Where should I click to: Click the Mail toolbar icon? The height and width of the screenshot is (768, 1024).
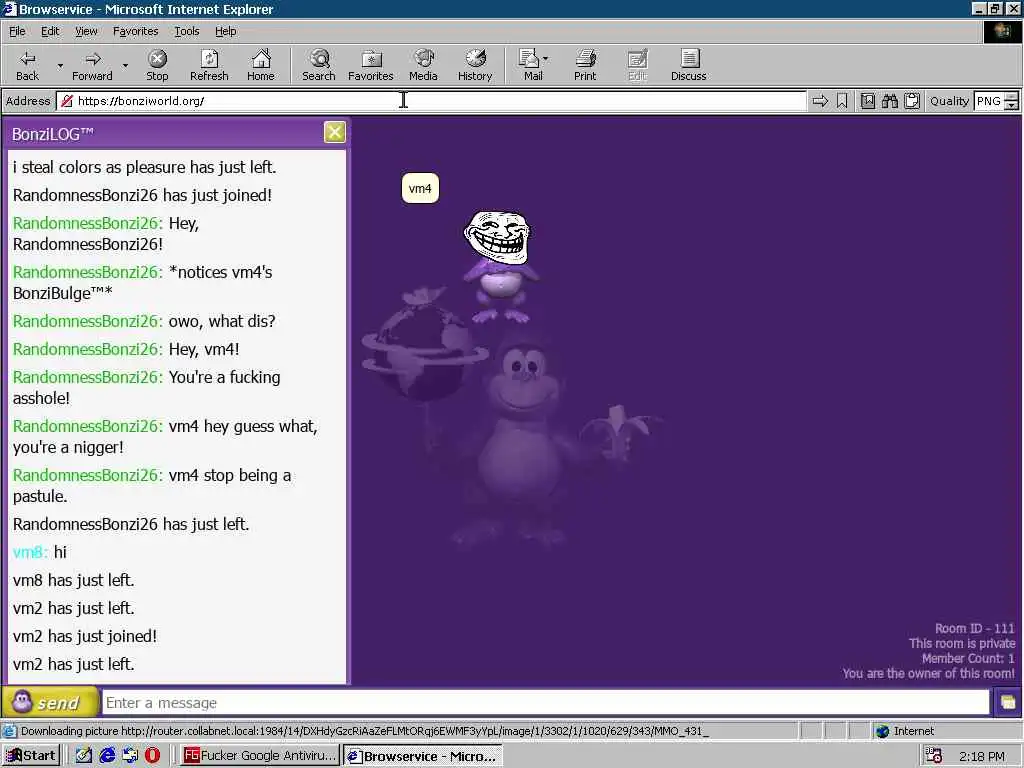click(529, 65)
